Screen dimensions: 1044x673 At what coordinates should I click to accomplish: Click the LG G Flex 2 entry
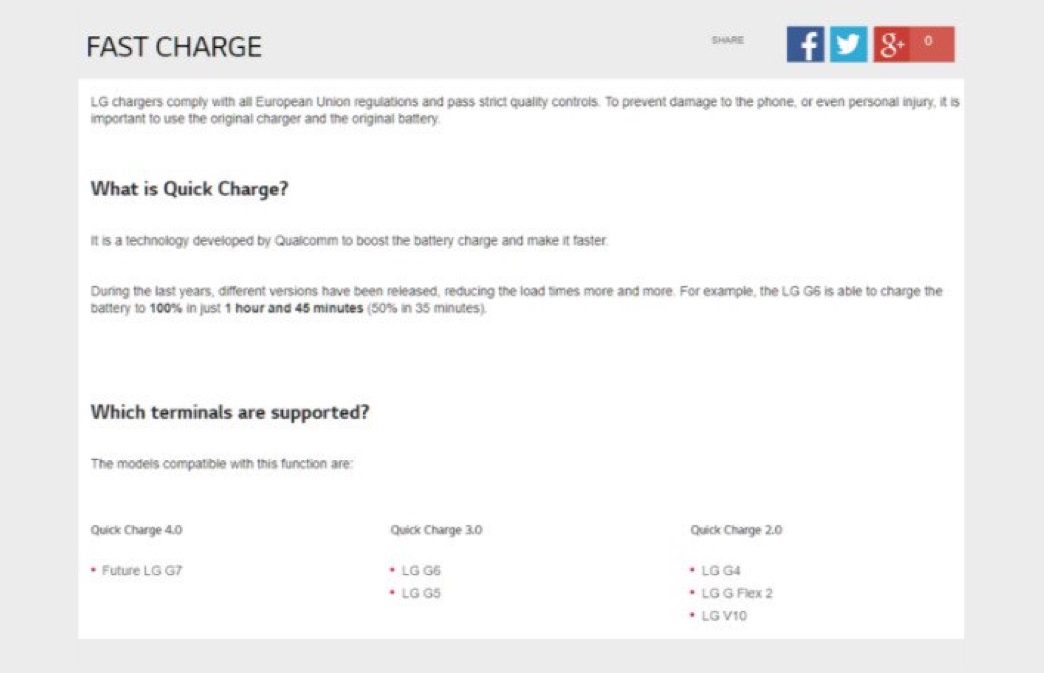(737, 593)
